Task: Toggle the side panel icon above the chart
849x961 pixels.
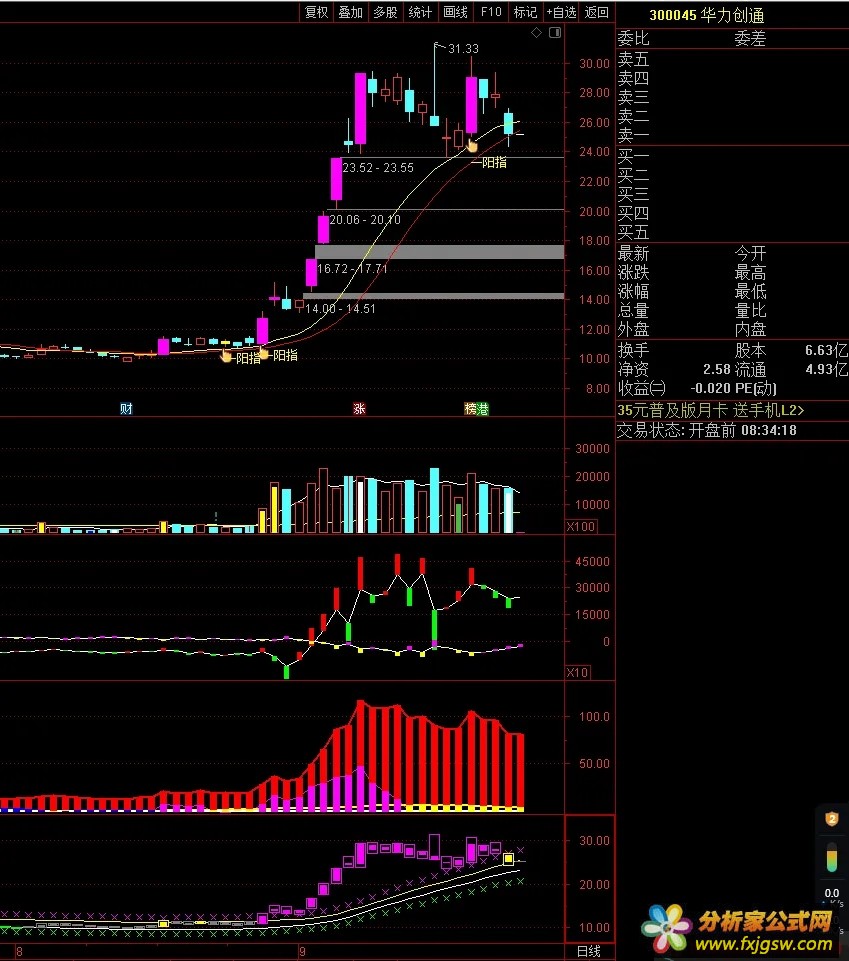Action: click(555, 32)
